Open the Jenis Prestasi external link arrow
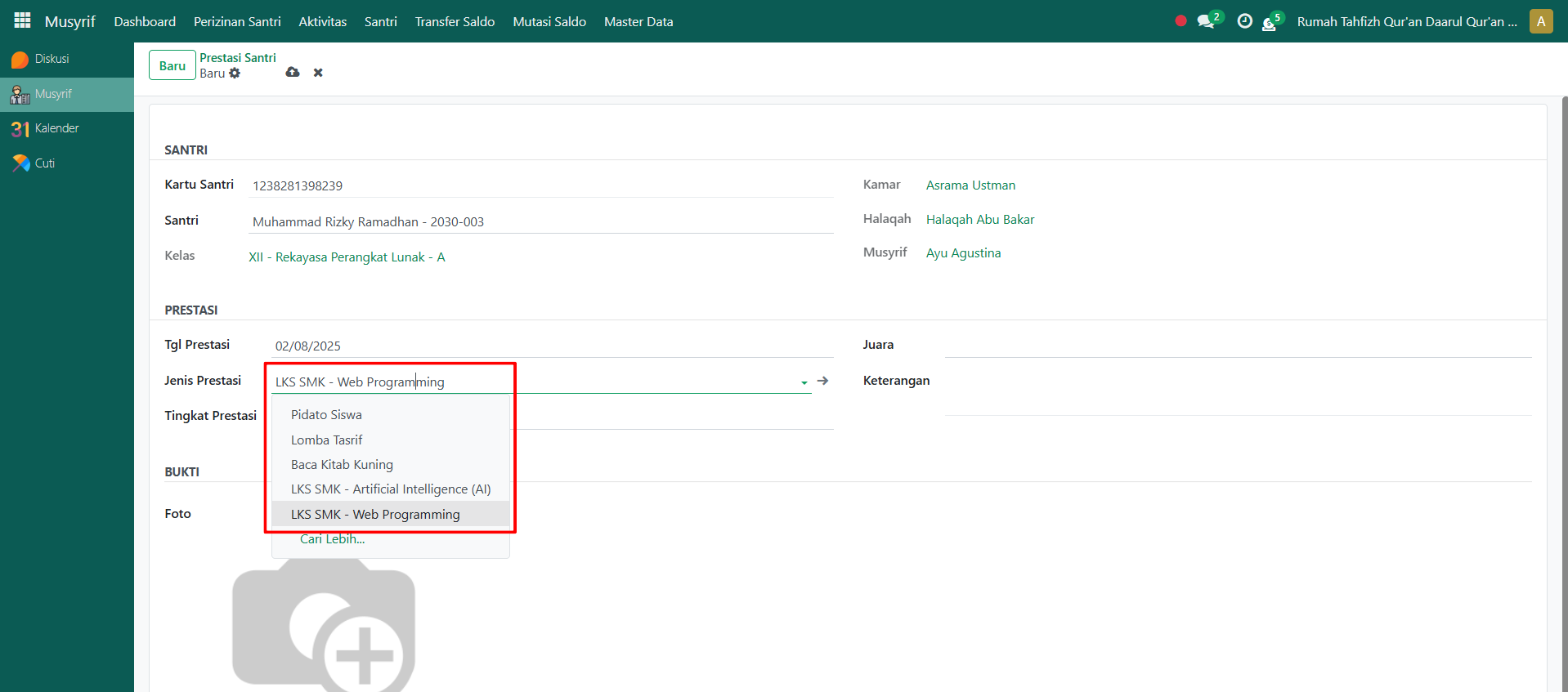This screenshot has height=692, width=1568. (x=822, y=381)
